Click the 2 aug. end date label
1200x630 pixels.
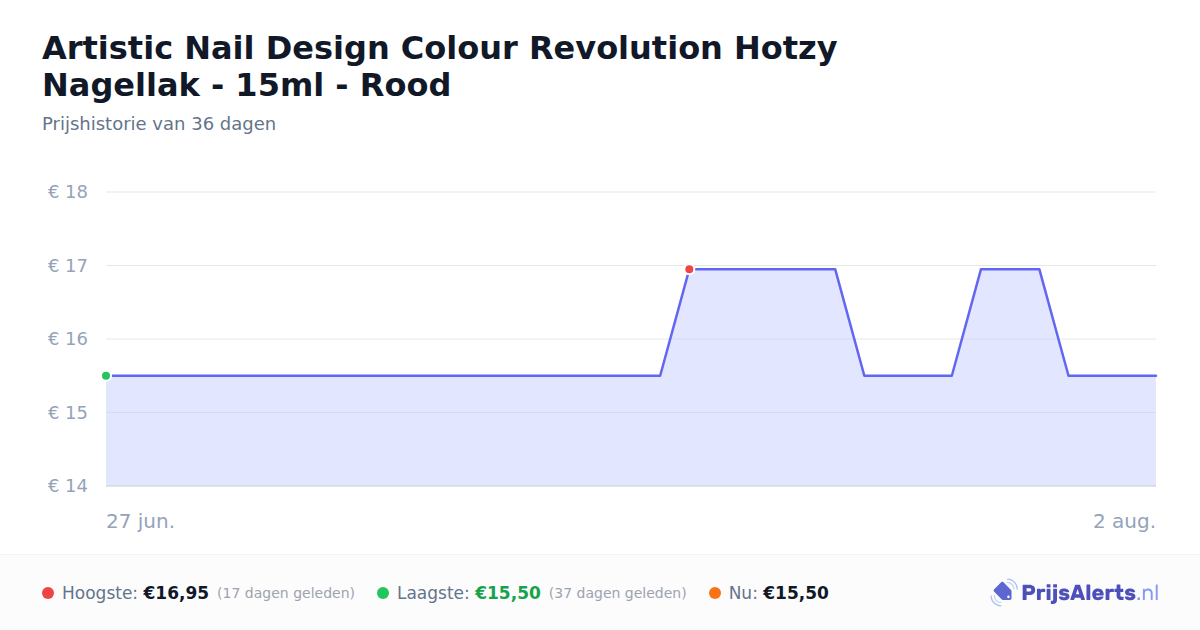point(1124,521)
